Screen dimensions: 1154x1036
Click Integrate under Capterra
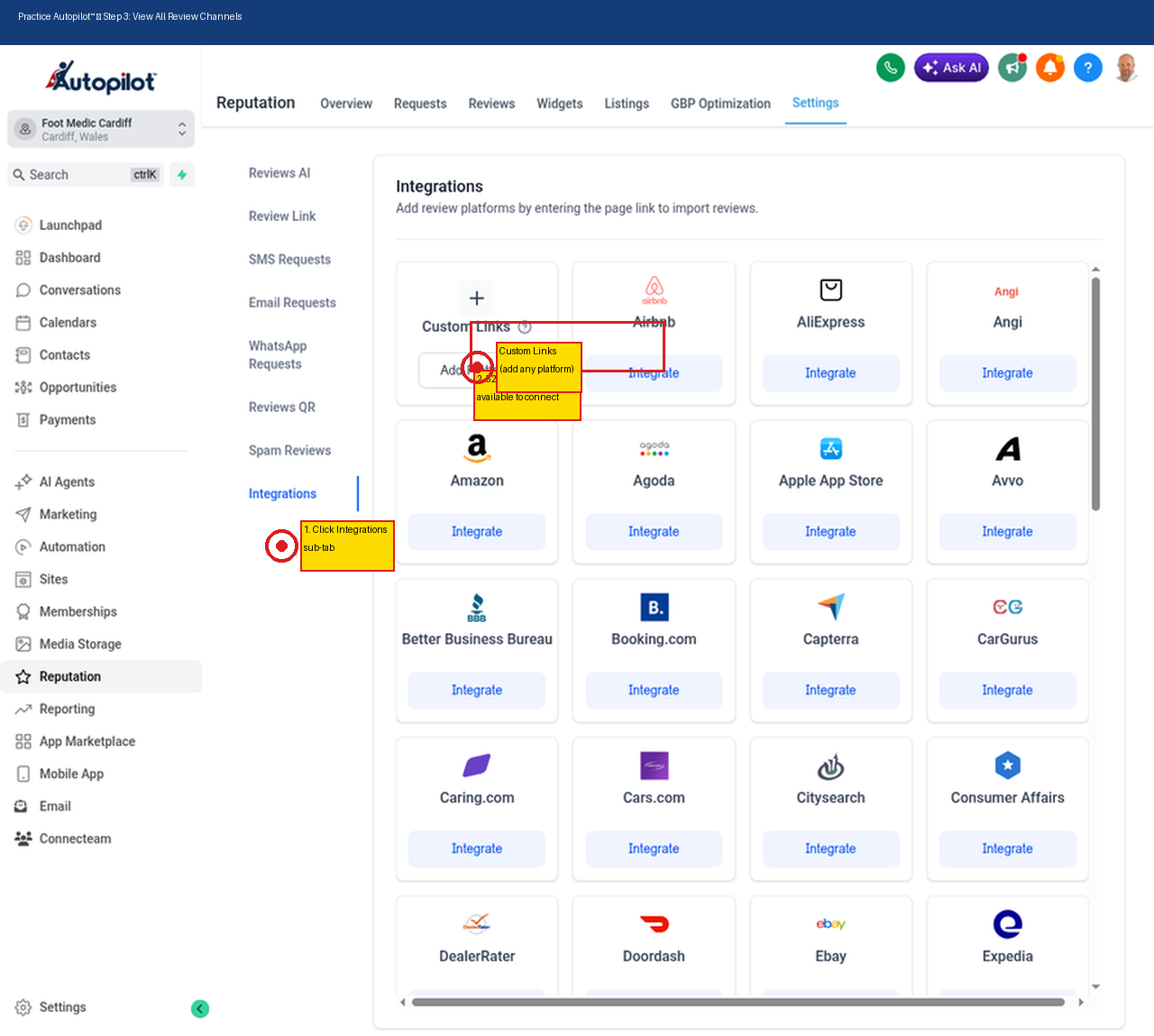[x=830, y=691]
